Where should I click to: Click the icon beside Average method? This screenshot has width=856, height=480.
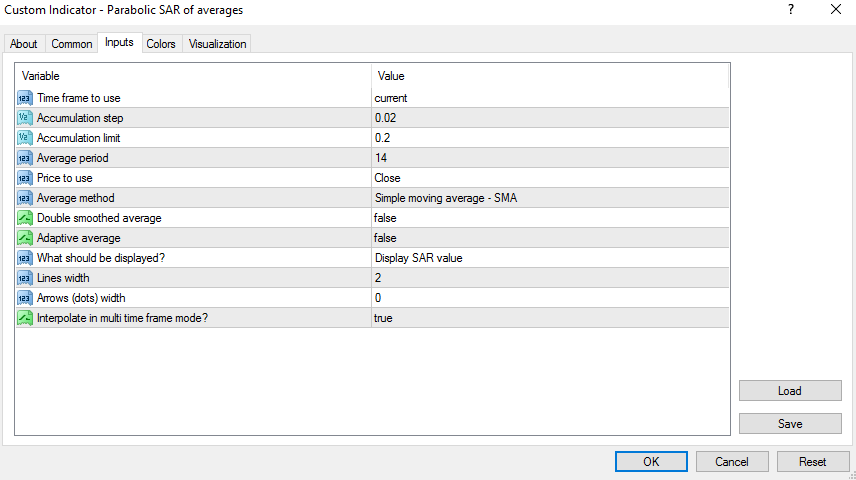click(x=25, y=198)
